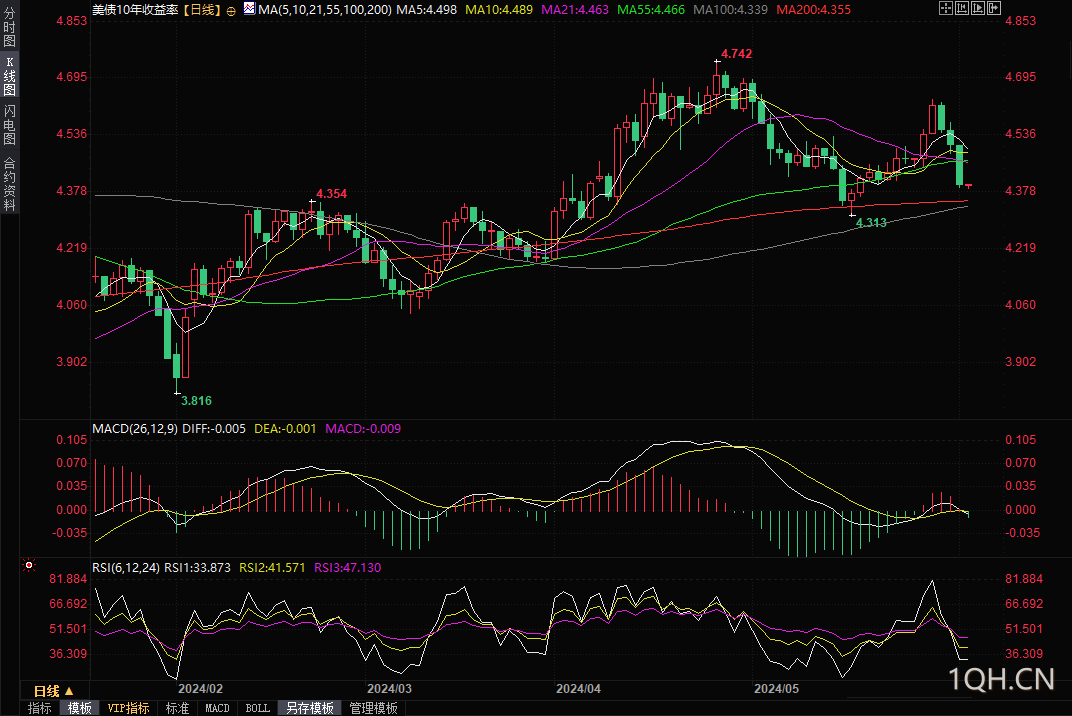Click the 美债10年收益率 chart title
This screenshot has height=716, width=1072.
(x=135, y=10)
